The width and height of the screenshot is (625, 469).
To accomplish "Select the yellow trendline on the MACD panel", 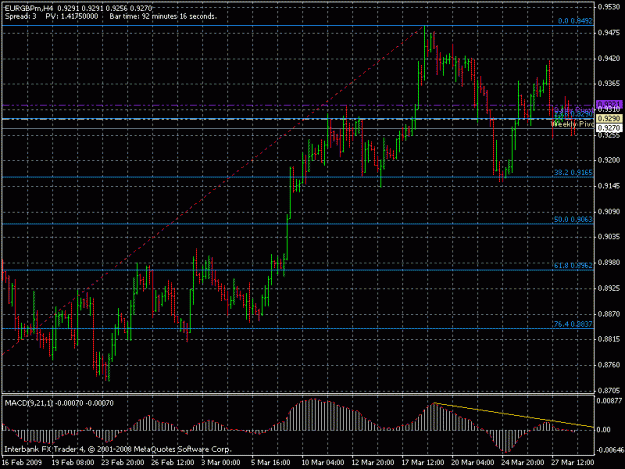I will (513, 415).
